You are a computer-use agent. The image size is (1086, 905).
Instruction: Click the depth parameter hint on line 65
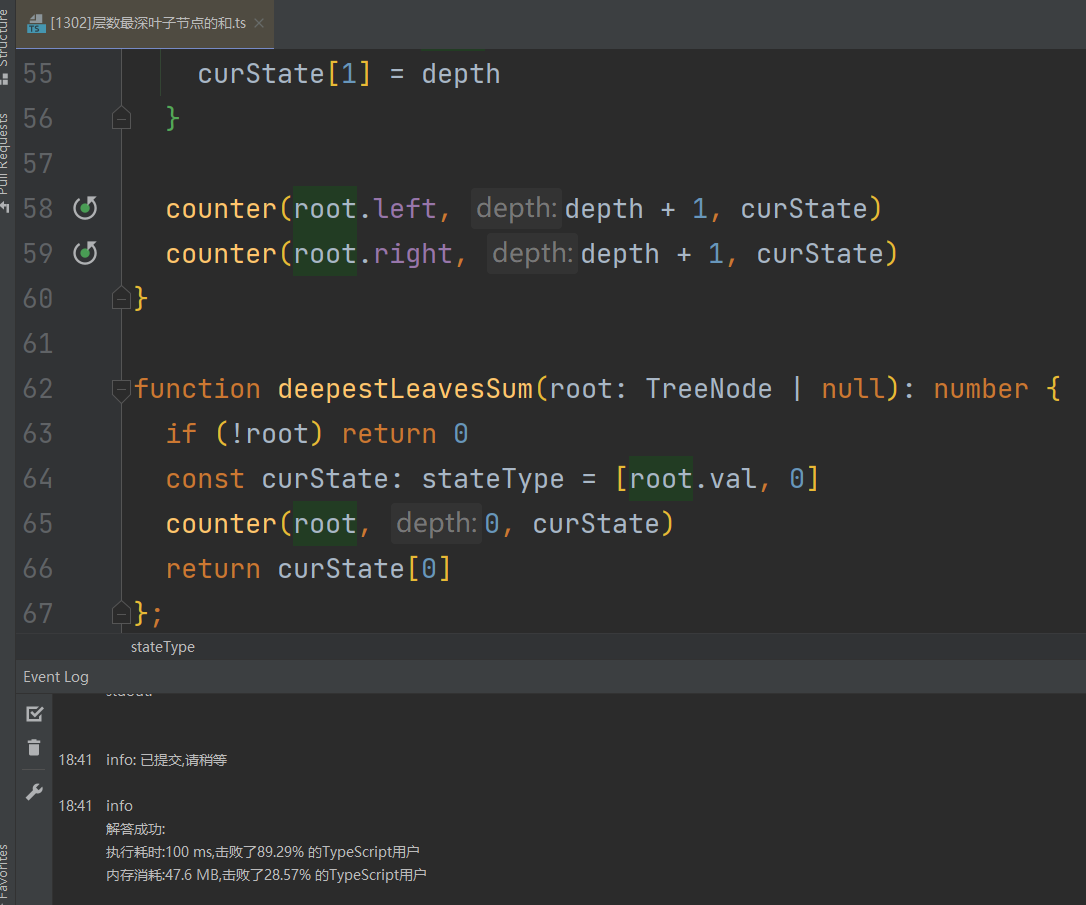coord(436,523)
